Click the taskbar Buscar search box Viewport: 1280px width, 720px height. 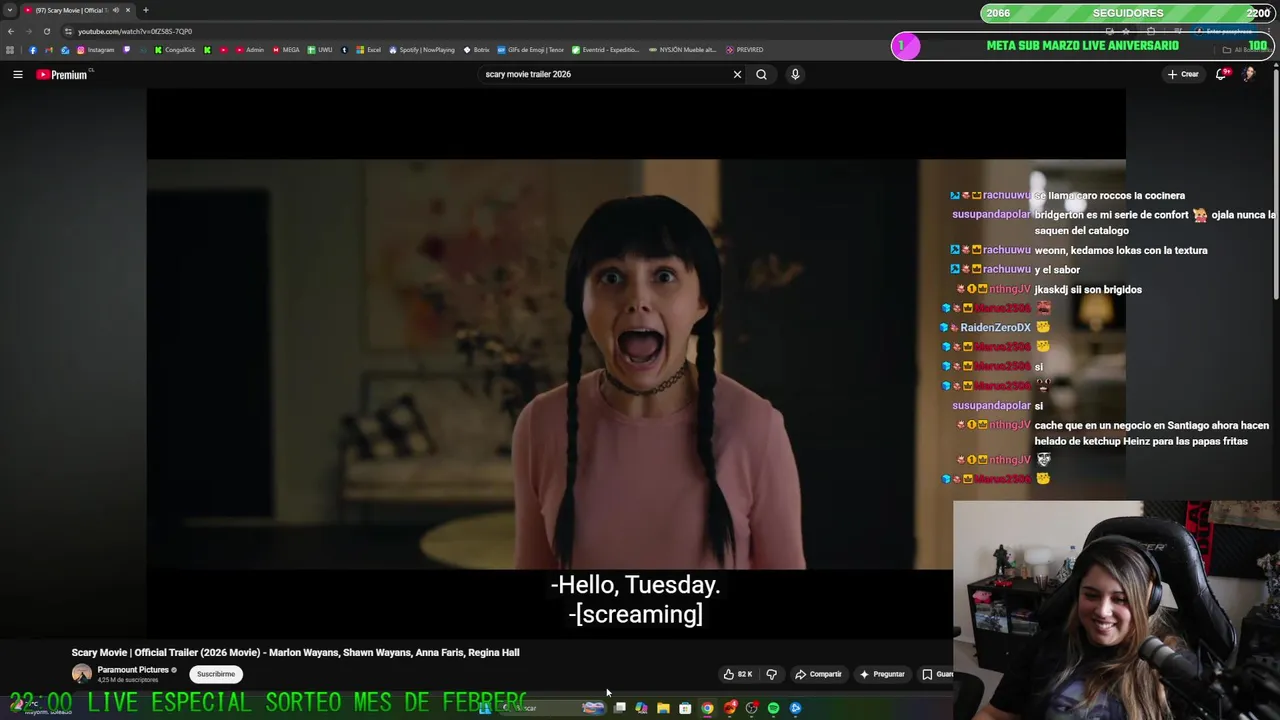pos(553,708)
